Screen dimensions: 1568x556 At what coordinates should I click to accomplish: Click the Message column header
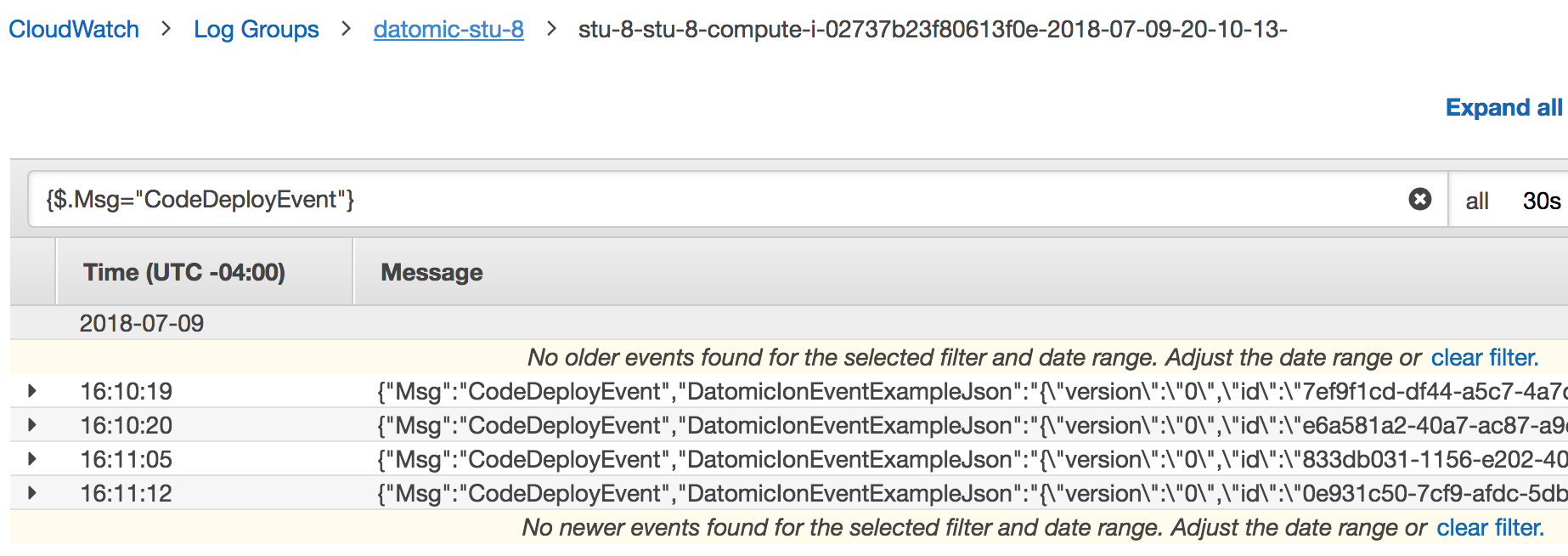[431, 272]
